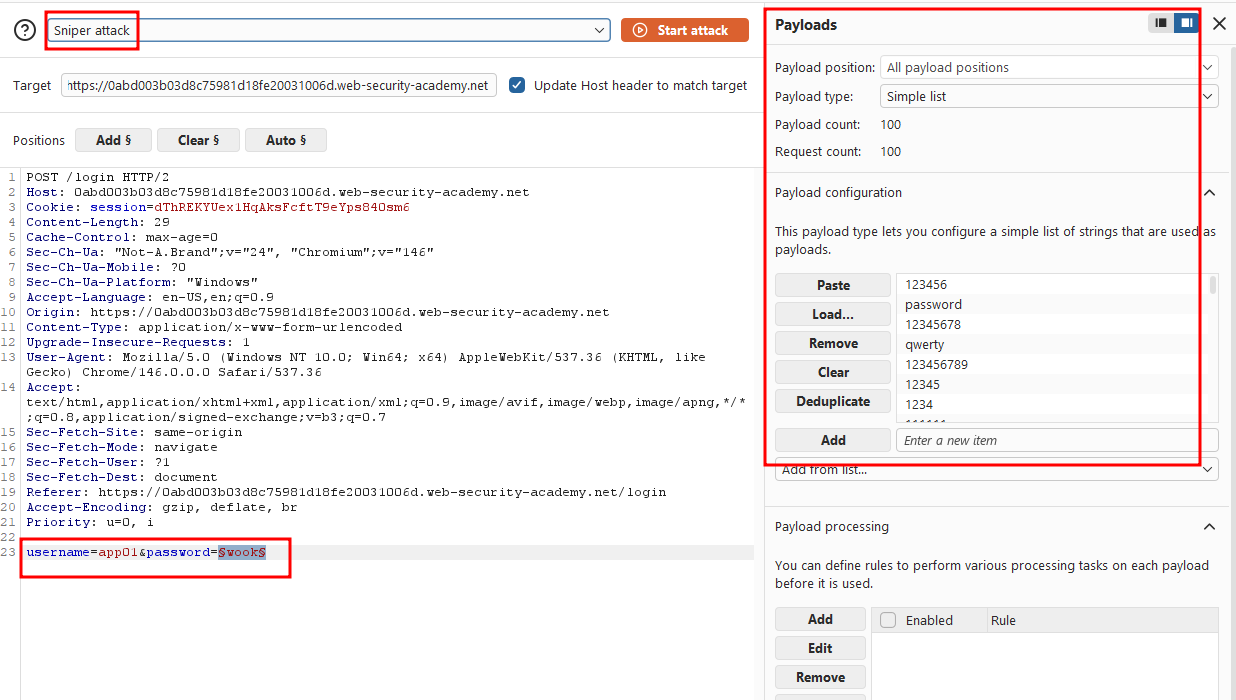Viewport: 1236px width, 700px height.
Task: Close the Payloads side panel
Action: click(1219, 23)
